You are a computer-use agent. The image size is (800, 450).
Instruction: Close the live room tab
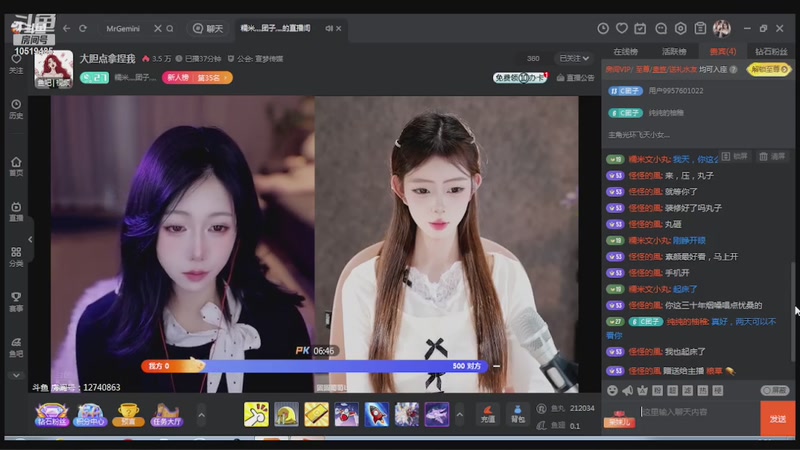coord(338,29)
